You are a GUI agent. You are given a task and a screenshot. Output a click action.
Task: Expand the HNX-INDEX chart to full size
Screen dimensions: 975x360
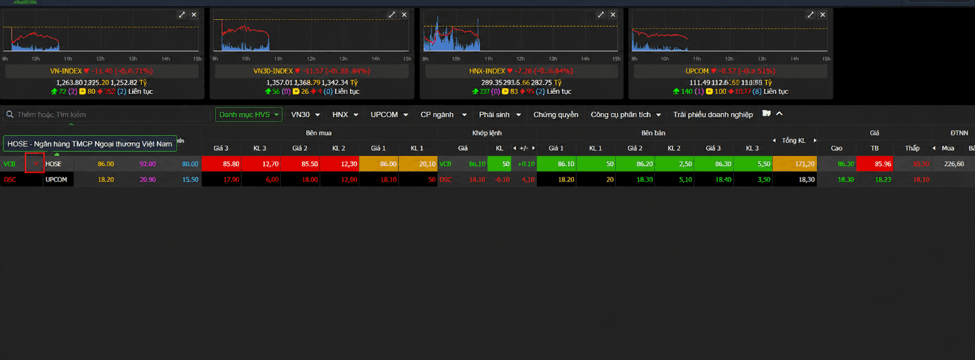pos(602,14)
